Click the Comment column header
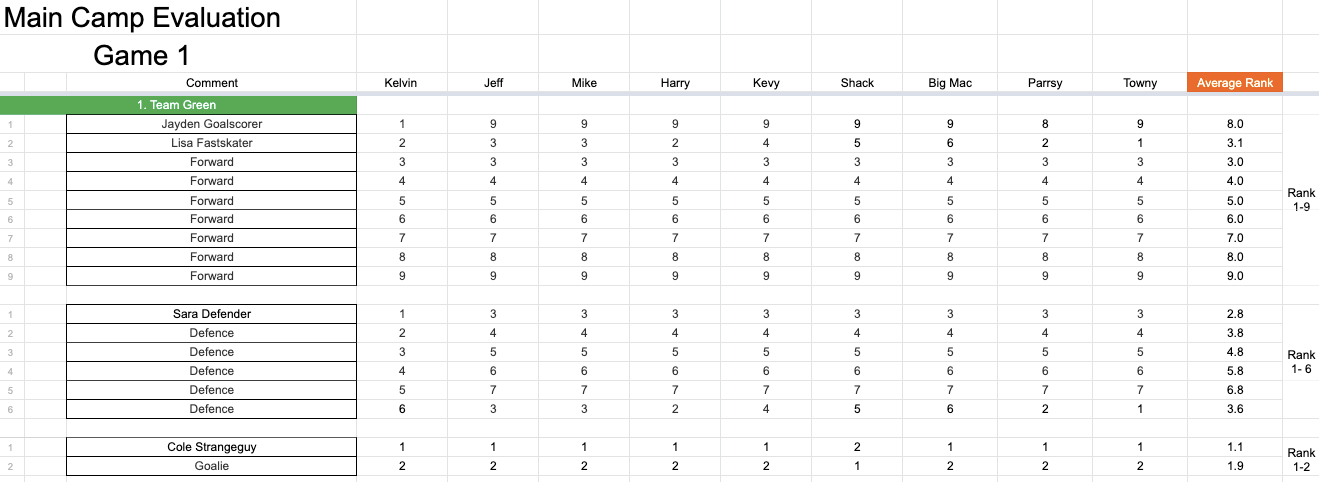 [x=211, y=83]
